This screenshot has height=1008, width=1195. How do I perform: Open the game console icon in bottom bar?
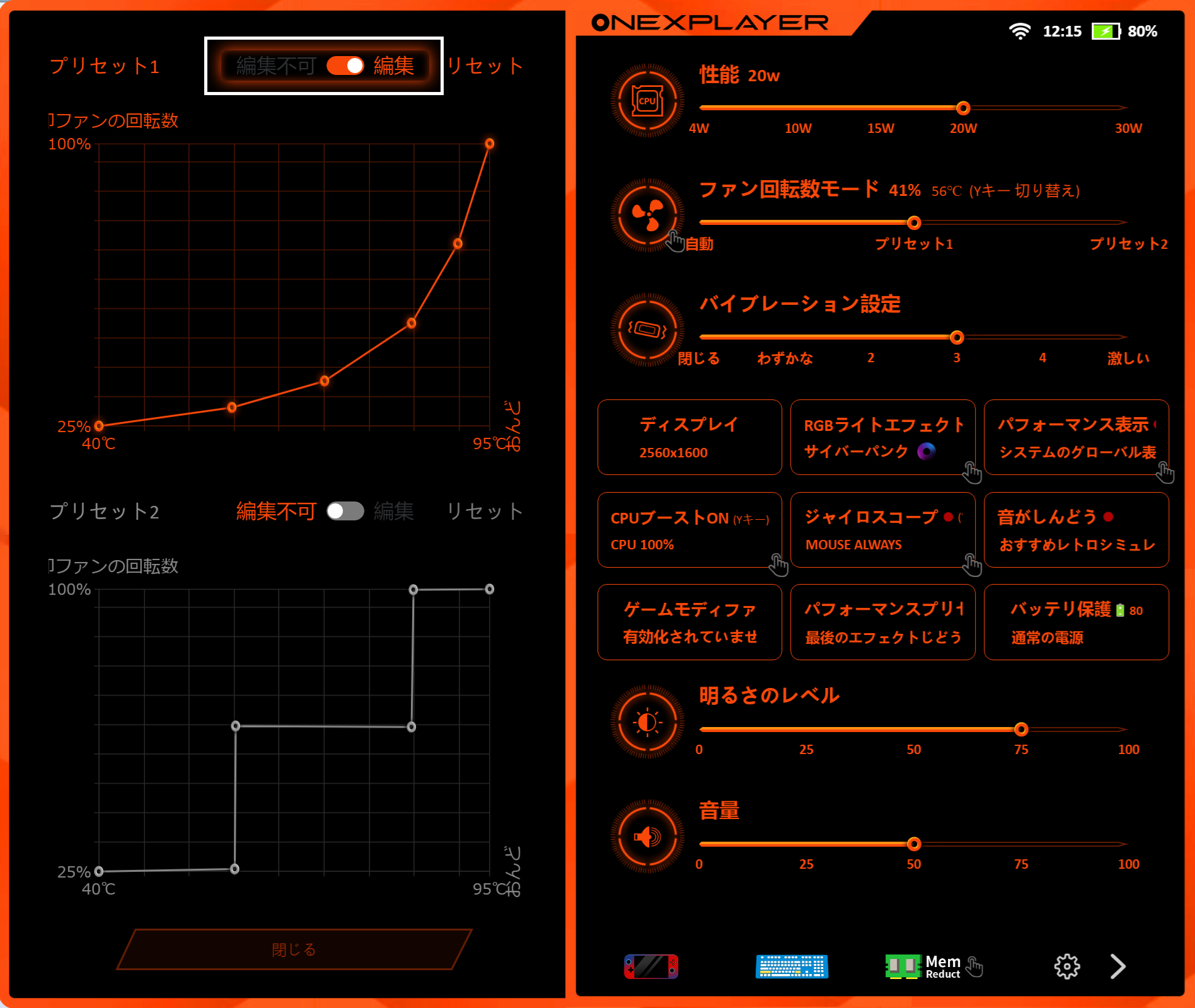click(651, 966)
